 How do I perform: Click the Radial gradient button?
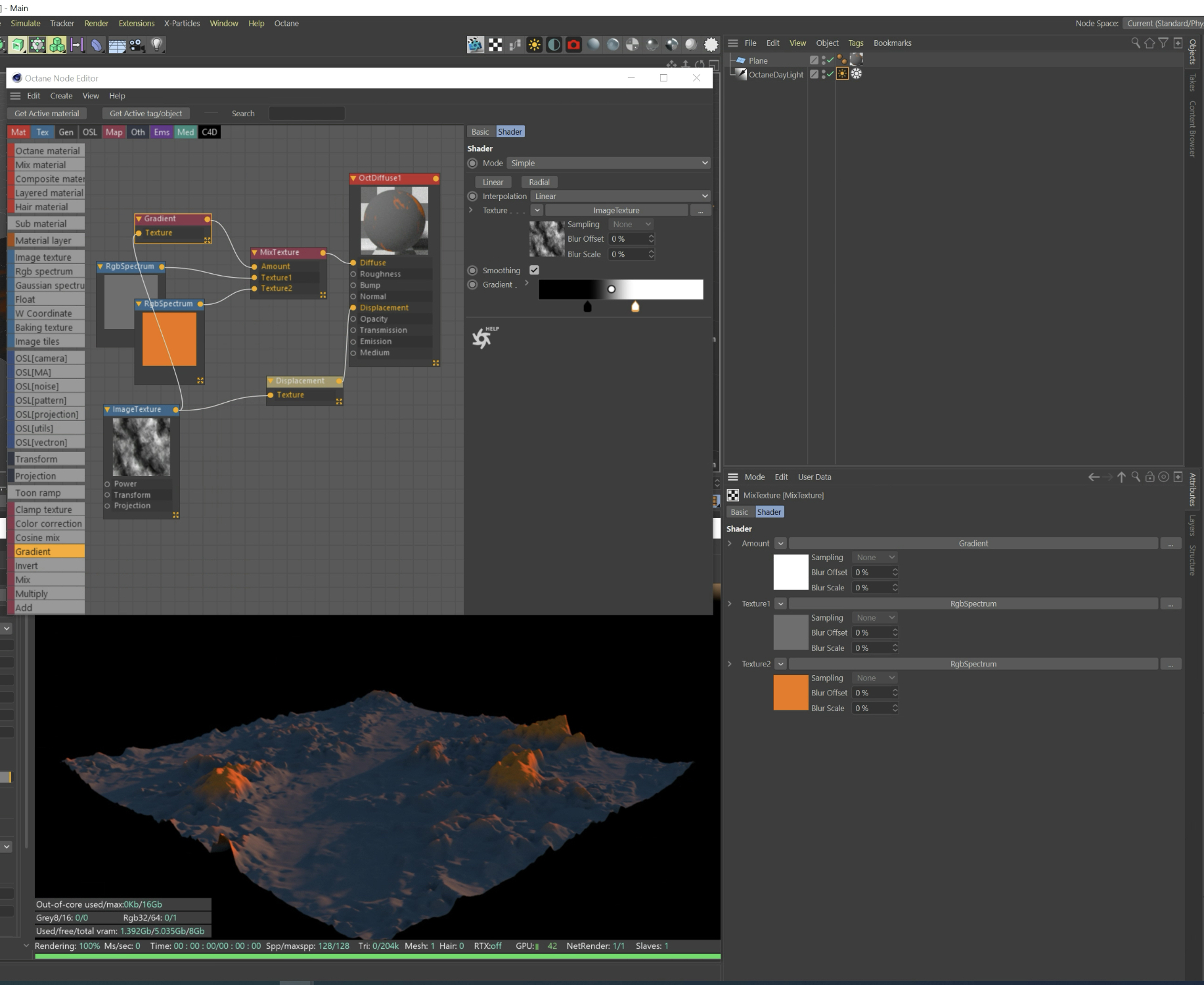pyautogui.click(x=539, y=182)
